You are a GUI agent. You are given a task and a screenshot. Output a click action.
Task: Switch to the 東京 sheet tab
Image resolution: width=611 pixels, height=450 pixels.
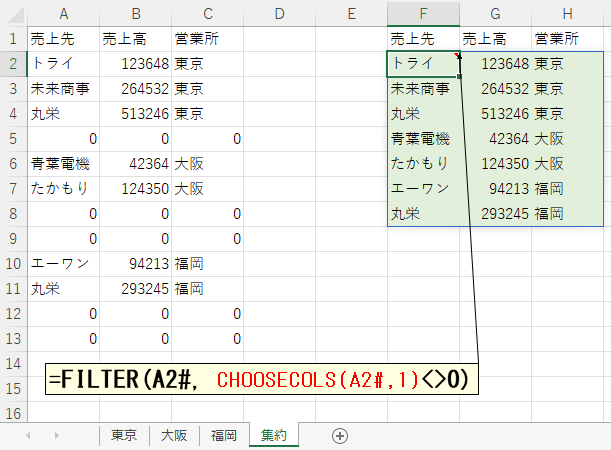point(124,435)
